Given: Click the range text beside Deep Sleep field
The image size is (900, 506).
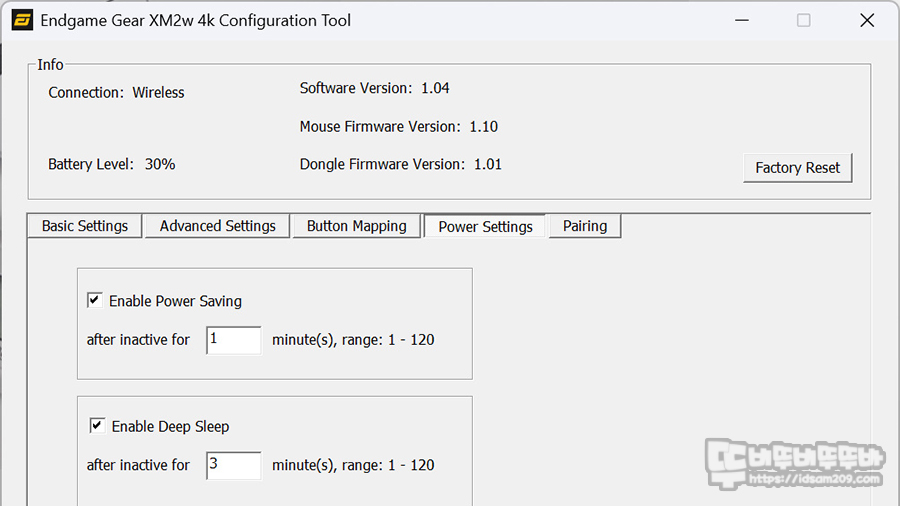Looking at the screenshot, I should (353, 465).
